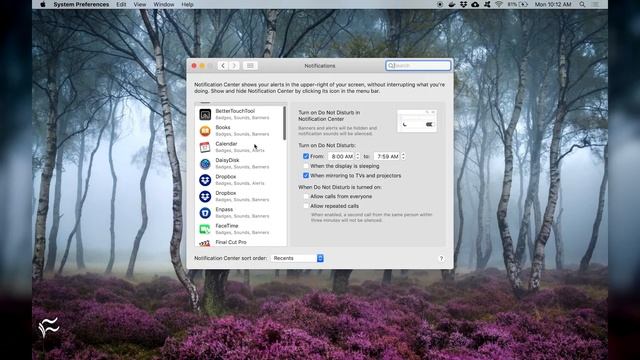Adjust the From time stepper arrows
Screen dimensions: 640x360
pos(358,156)
